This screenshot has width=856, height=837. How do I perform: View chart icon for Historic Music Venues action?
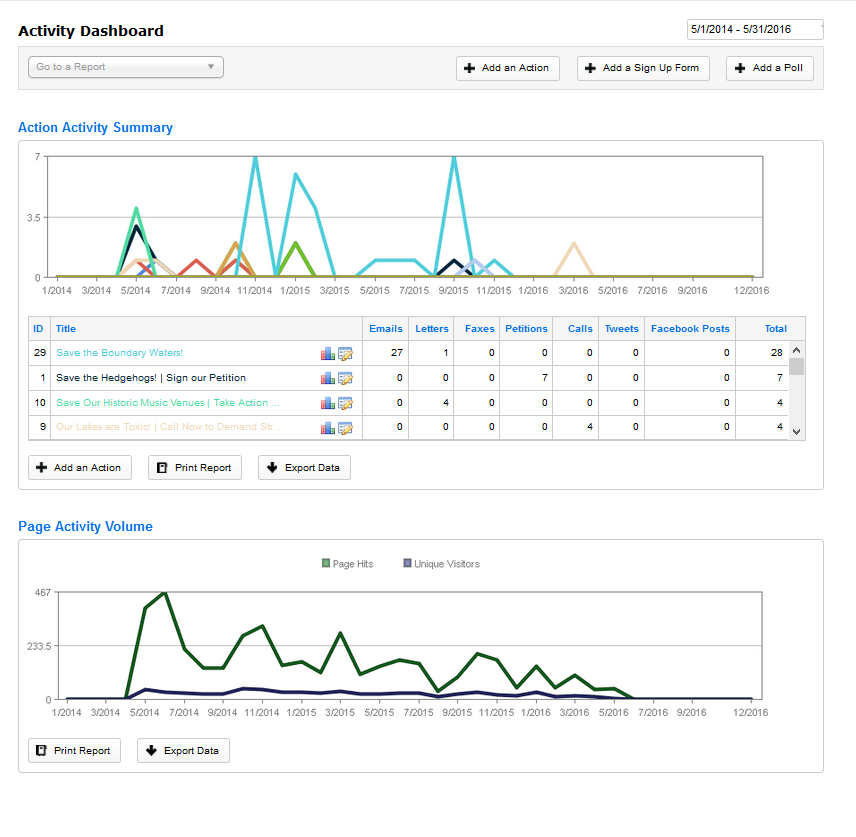tap(327, 403)
